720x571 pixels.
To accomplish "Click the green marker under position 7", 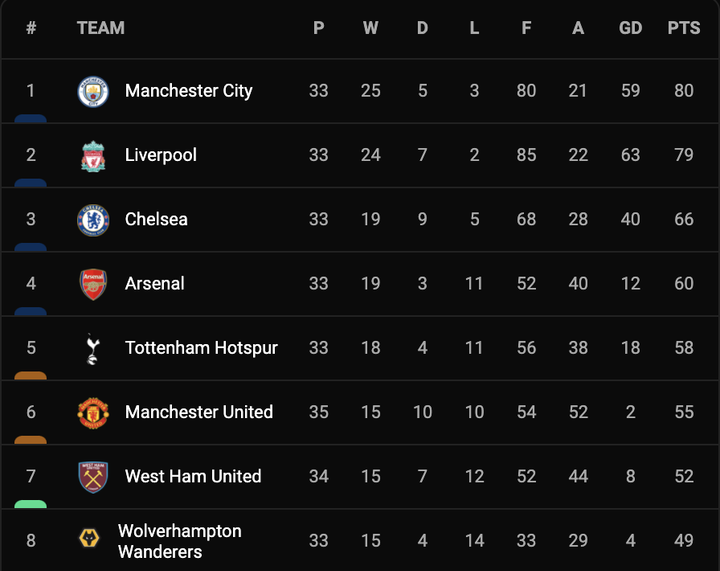I will (x=31, y=504).
